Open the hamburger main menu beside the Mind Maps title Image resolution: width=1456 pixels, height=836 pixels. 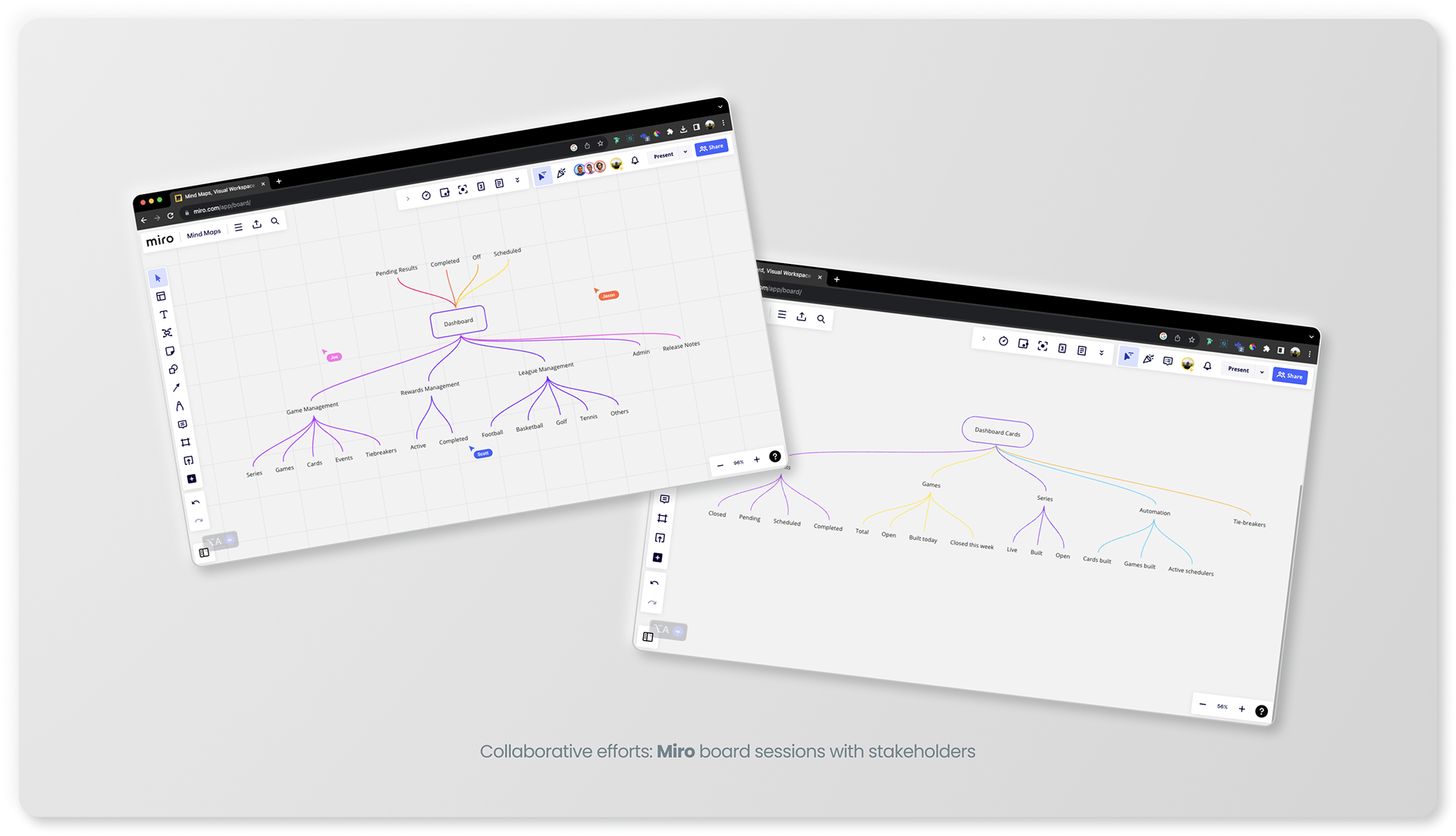pos(238,227)
